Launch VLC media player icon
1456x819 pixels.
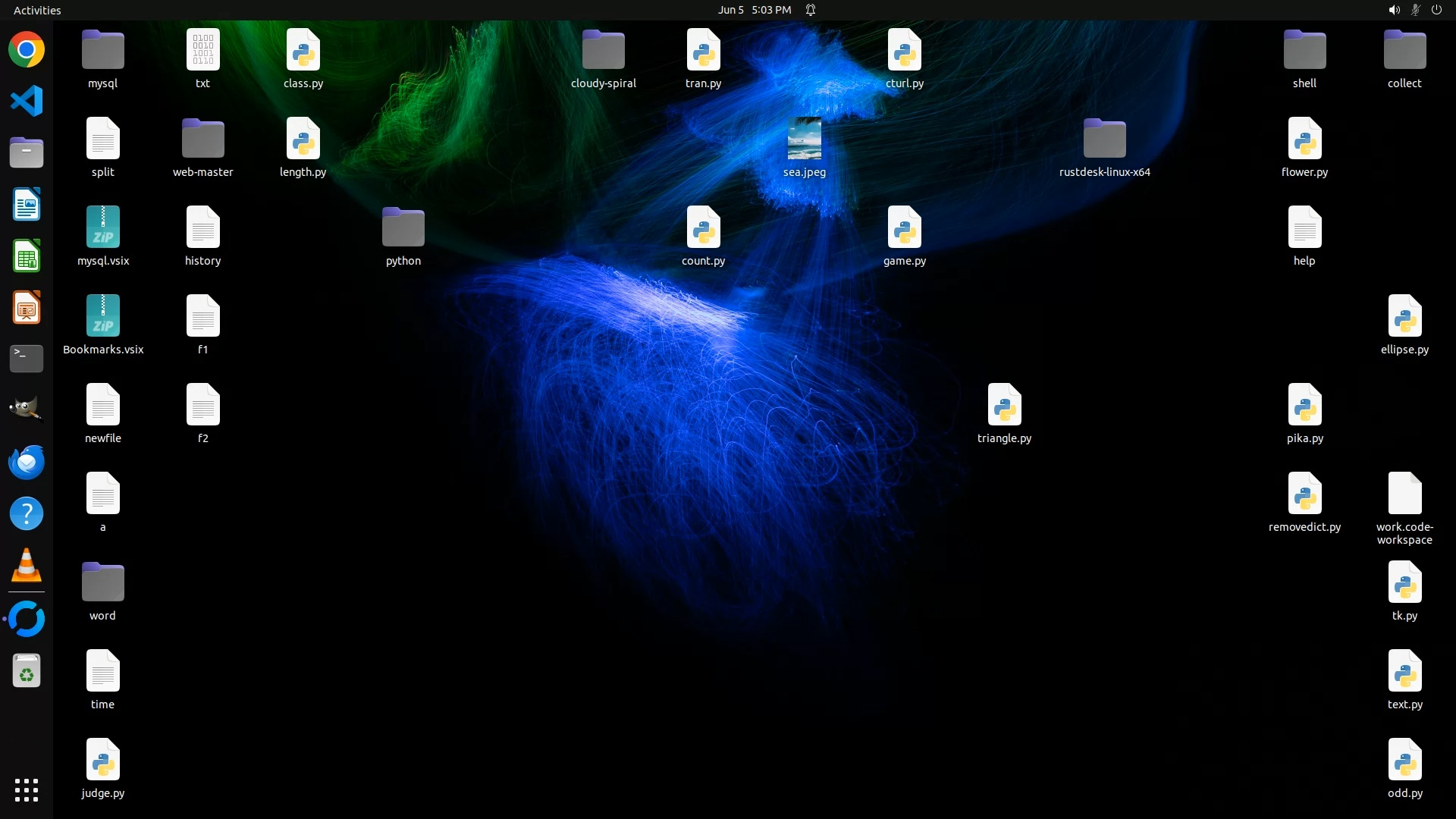point(27,565)
